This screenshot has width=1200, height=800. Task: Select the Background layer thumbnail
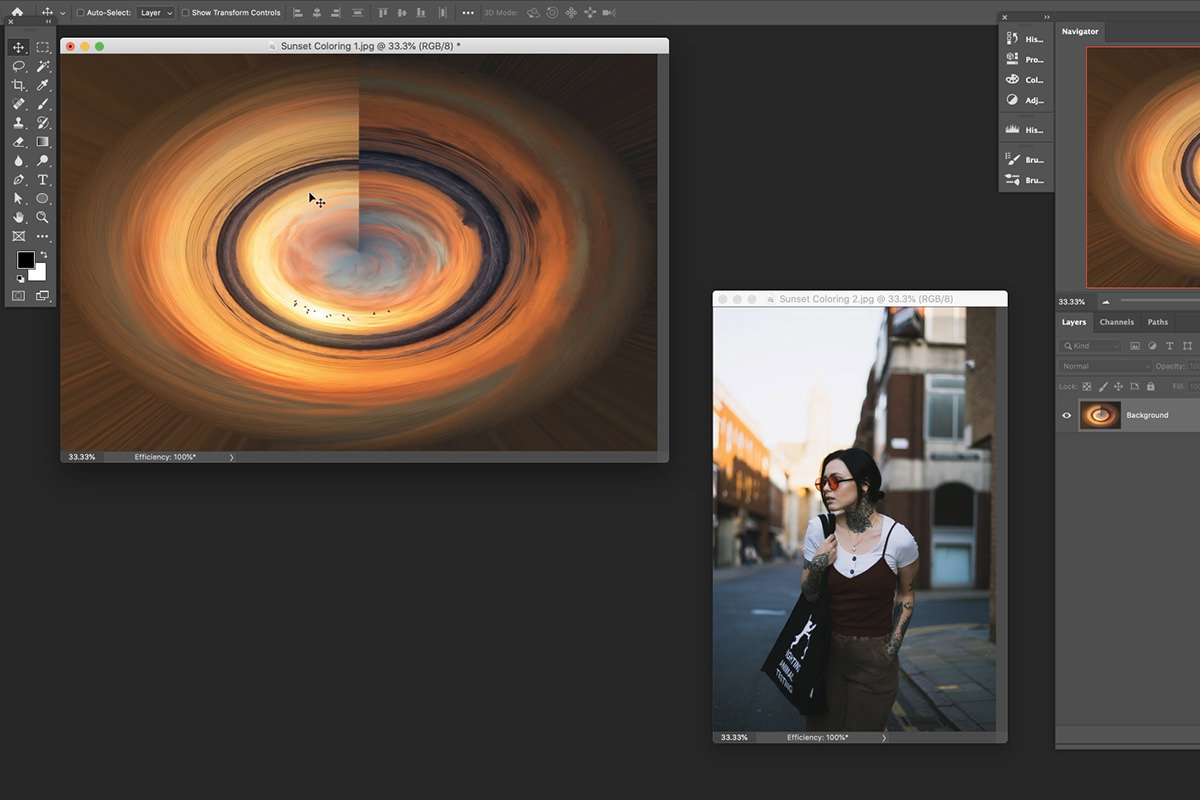[1099, 415]
